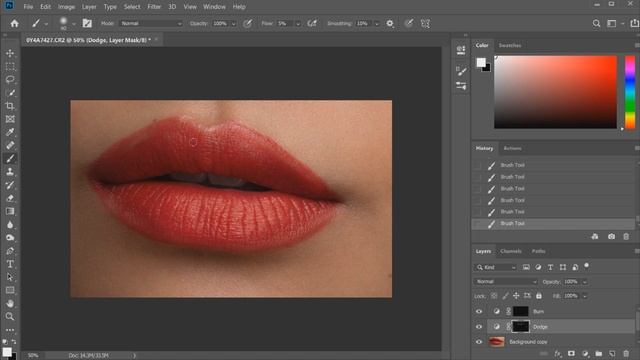Screen dimensions: 640x360
Task: Switch to the Channels tab
Action: [511, 251]
